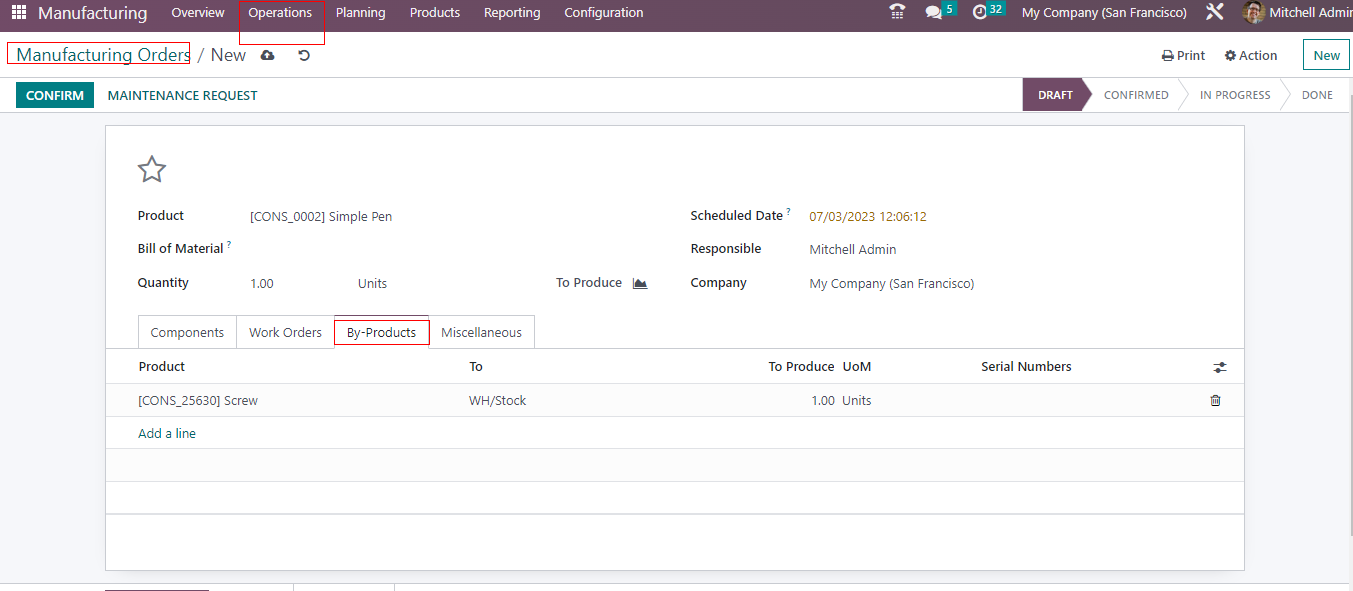The image size is (1353, 591).
Task: Open the Action dropdown menu
Action: (1251, 56)
